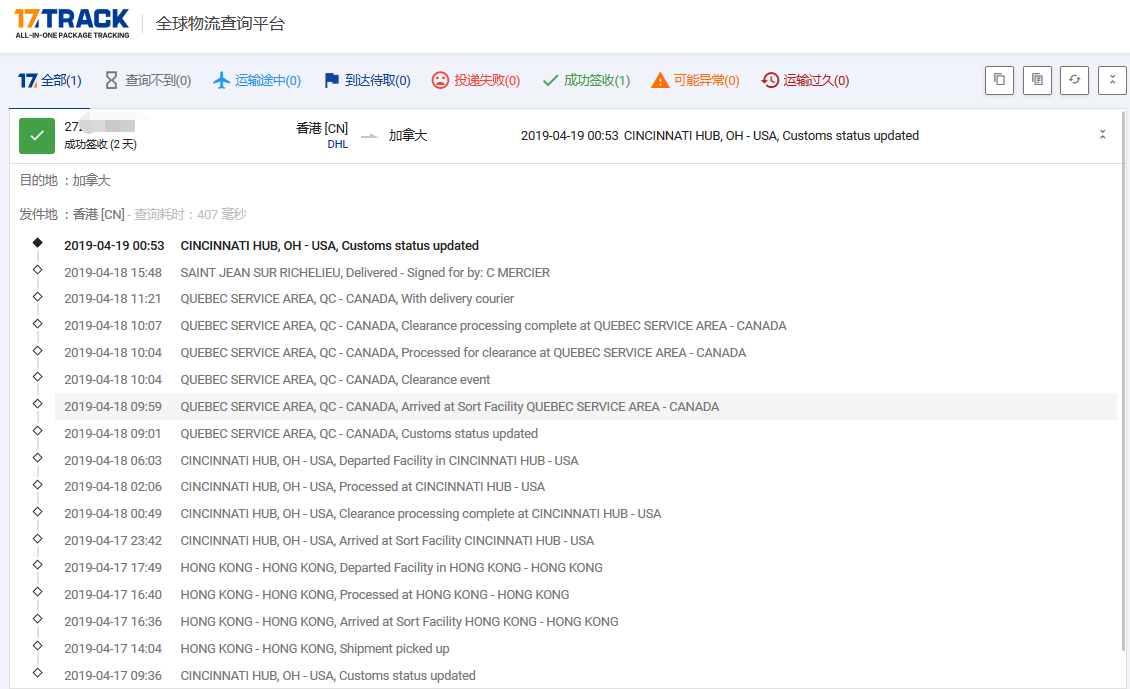
Task: Refresh the tracking results
Action: click(1075, 81)
